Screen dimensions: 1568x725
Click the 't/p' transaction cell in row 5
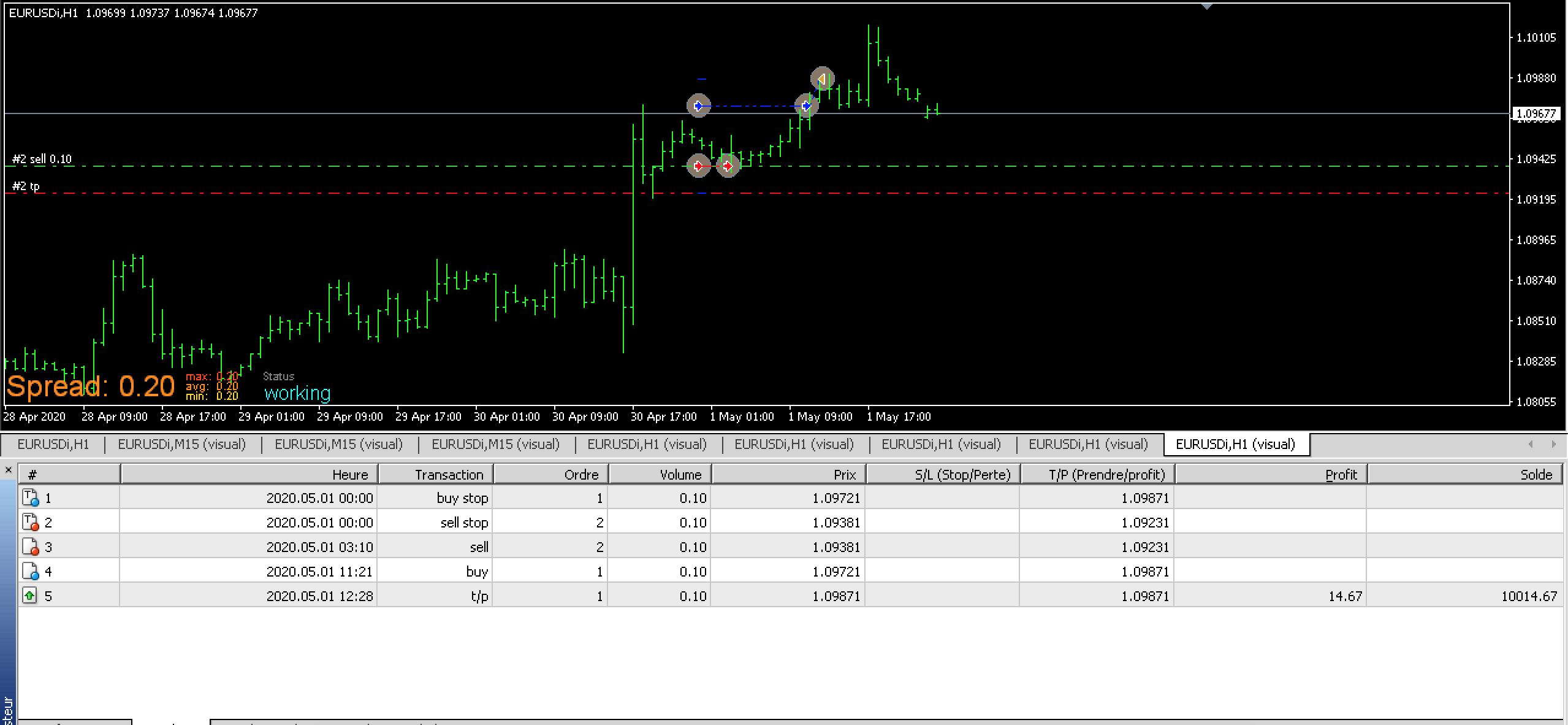click(x=435, y=596)
